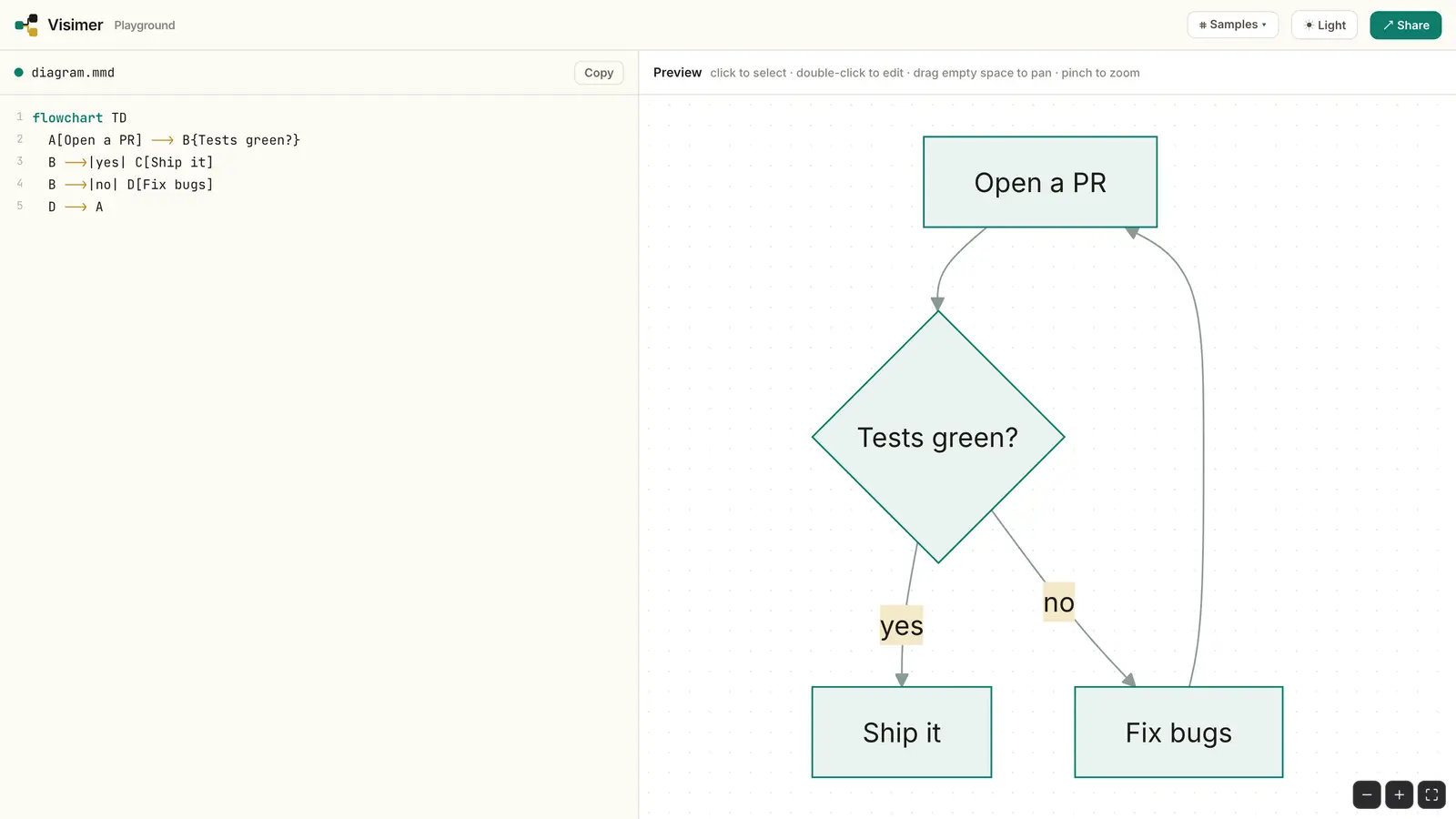Click the code line 'D --> A'
The image size is (1456, 819).
(76, 207)
